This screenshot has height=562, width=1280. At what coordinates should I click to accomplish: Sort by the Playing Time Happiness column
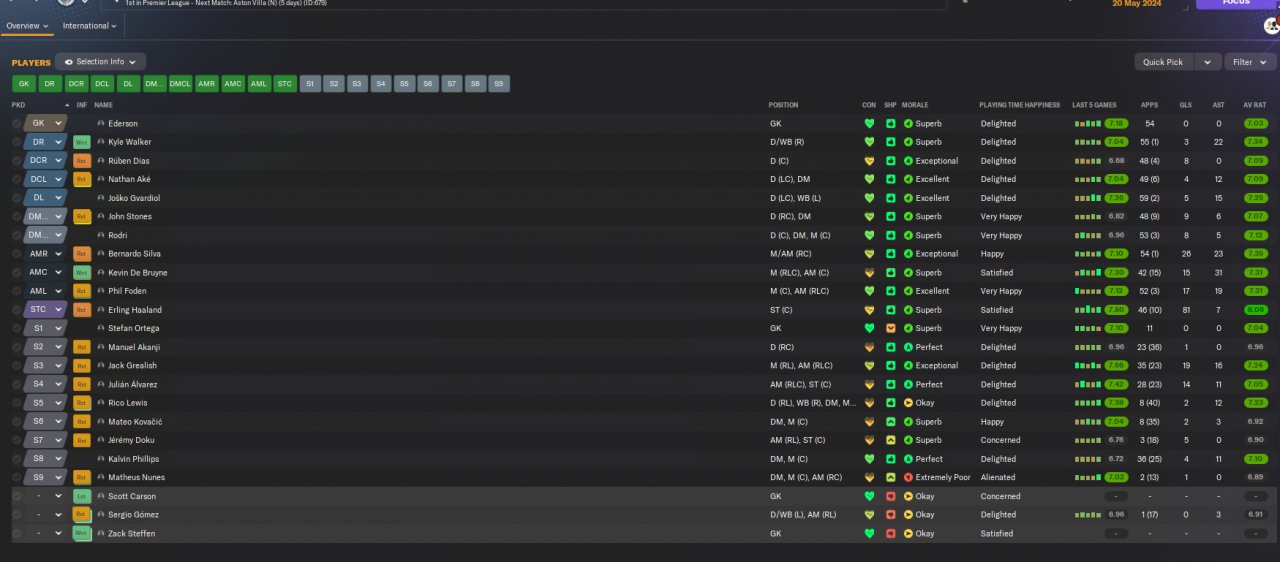point(1019,105)
